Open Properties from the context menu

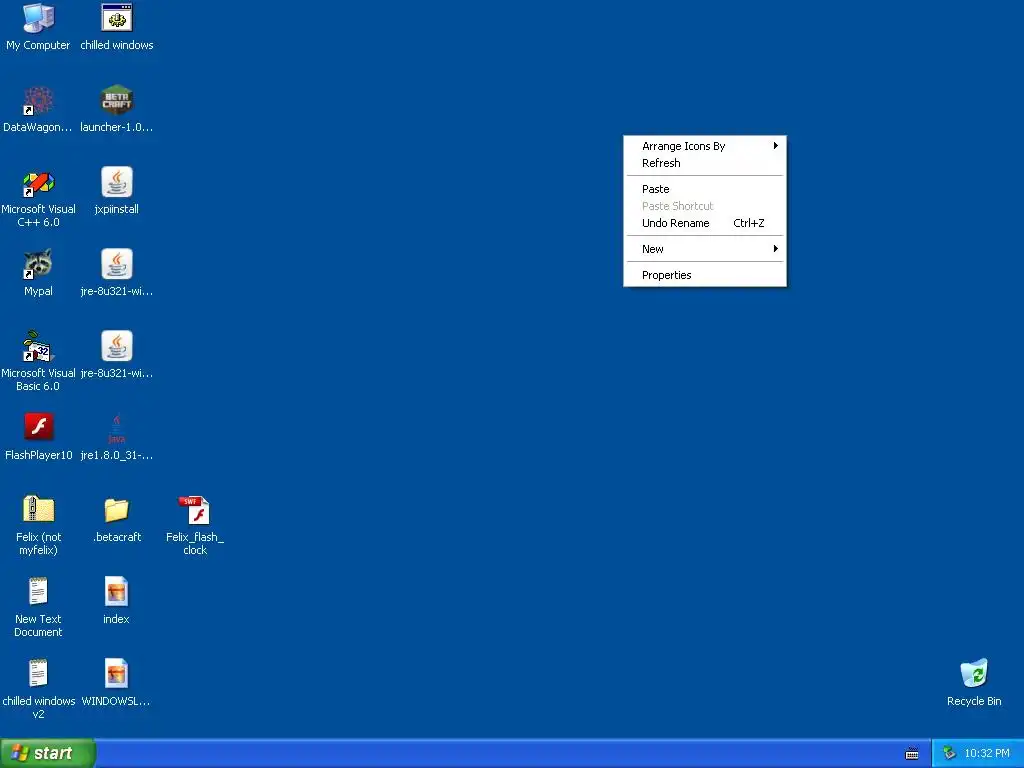(x=705, y=275)
